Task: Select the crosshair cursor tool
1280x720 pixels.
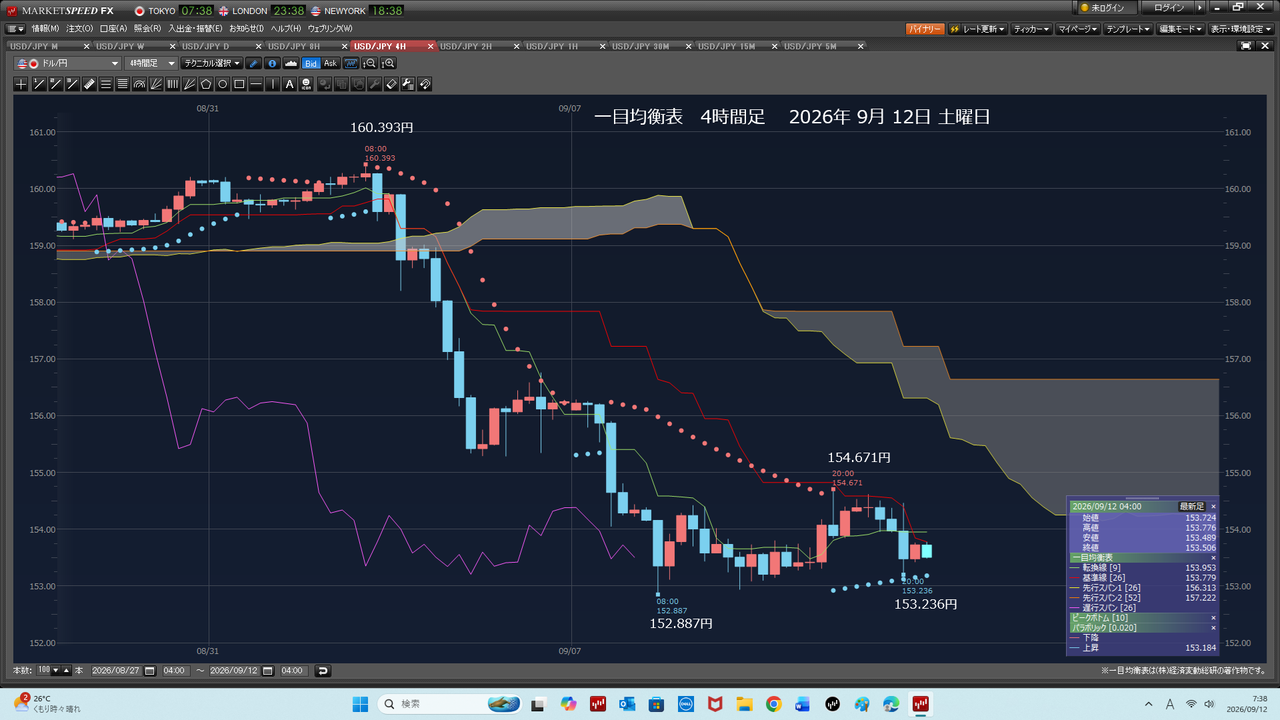Action: 21,84
